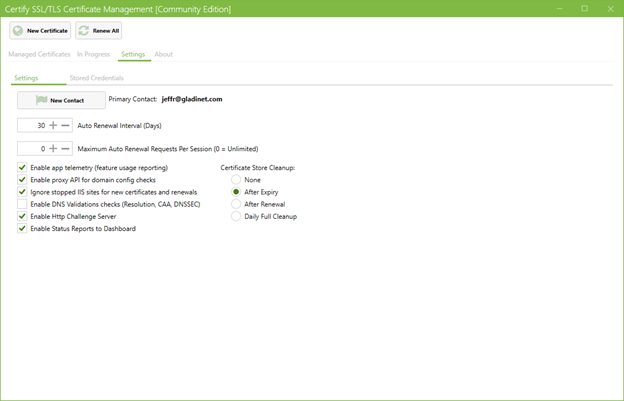Select the After Renewal radio option
The image size is (624, 401).
(236, 204)
